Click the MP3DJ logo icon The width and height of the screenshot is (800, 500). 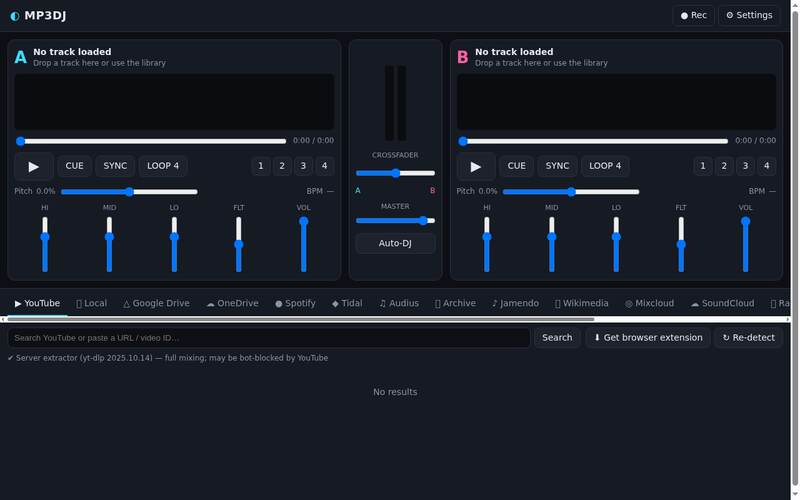[x=15, y=16]
